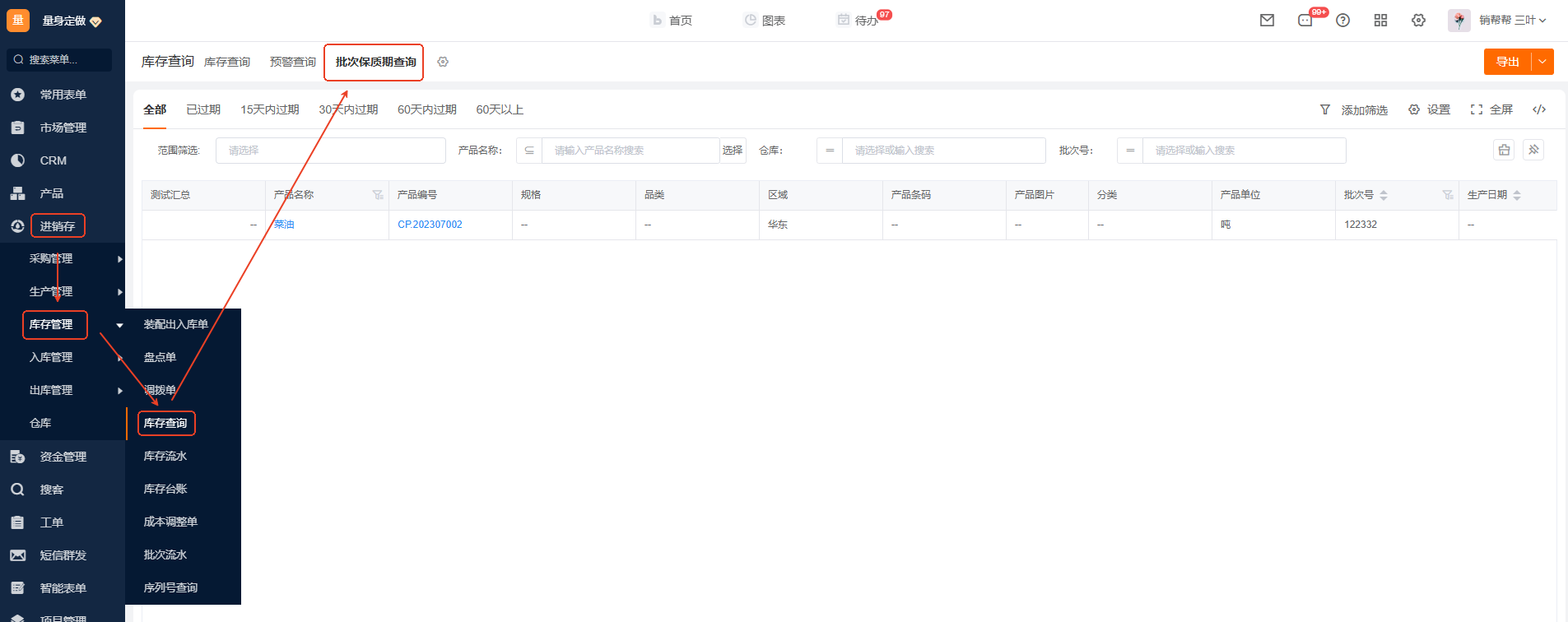
Task: Click the tab settings gear after 批次保质期查询
Action: 443,62
